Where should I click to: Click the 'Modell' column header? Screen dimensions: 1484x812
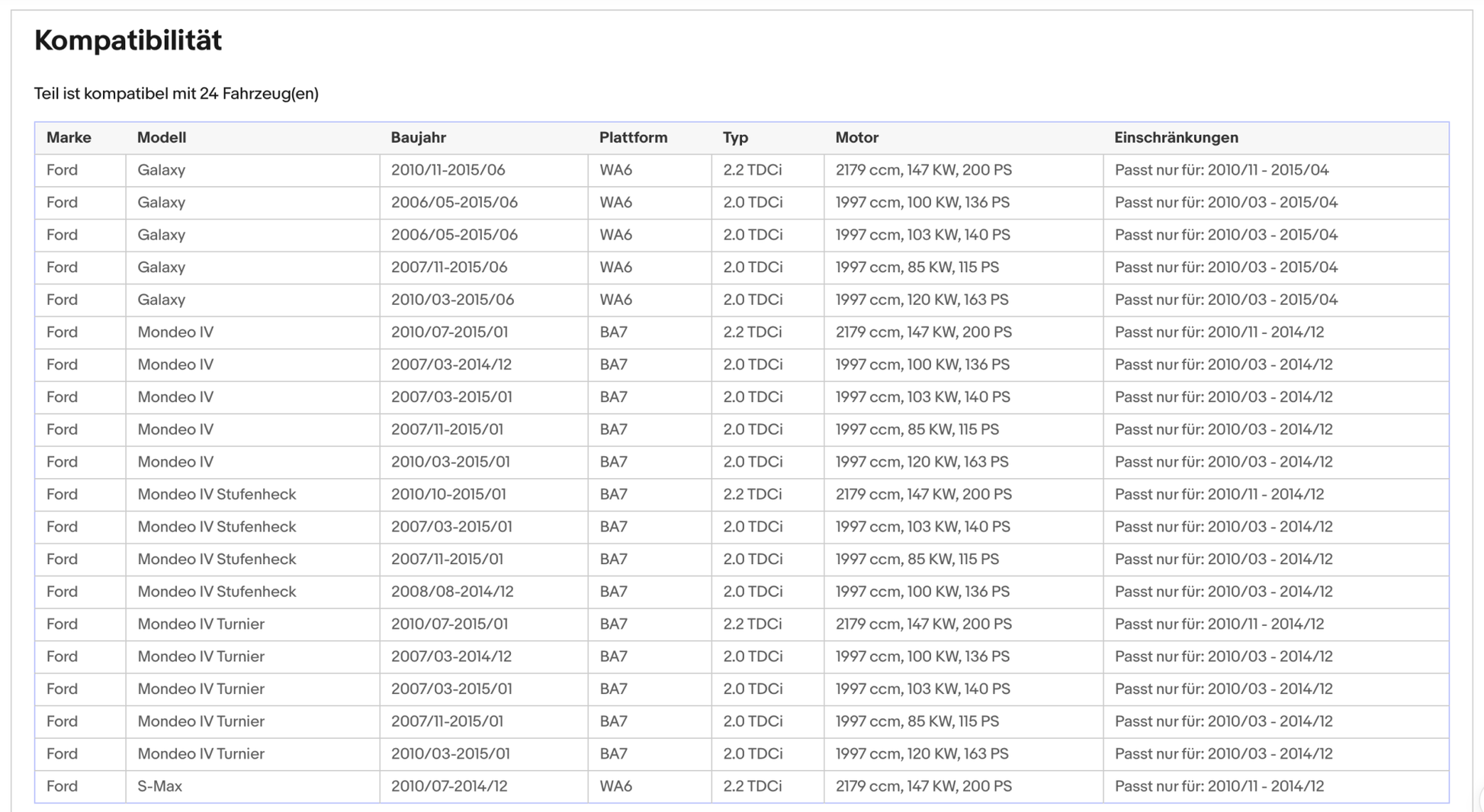point(162,138)
